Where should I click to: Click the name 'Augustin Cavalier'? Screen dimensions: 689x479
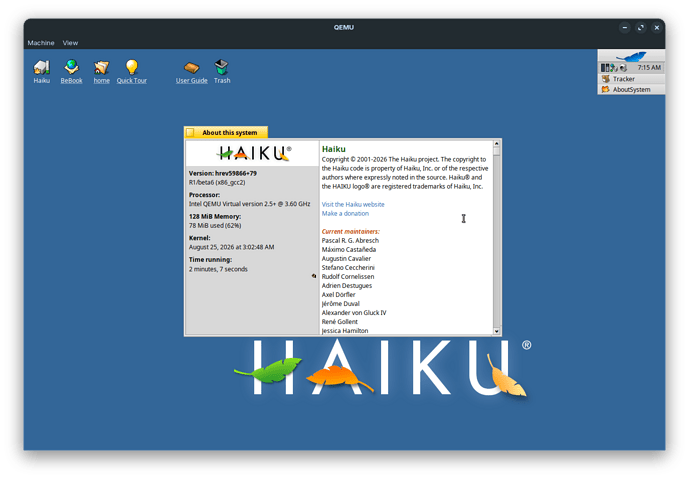tap(346, 258)
